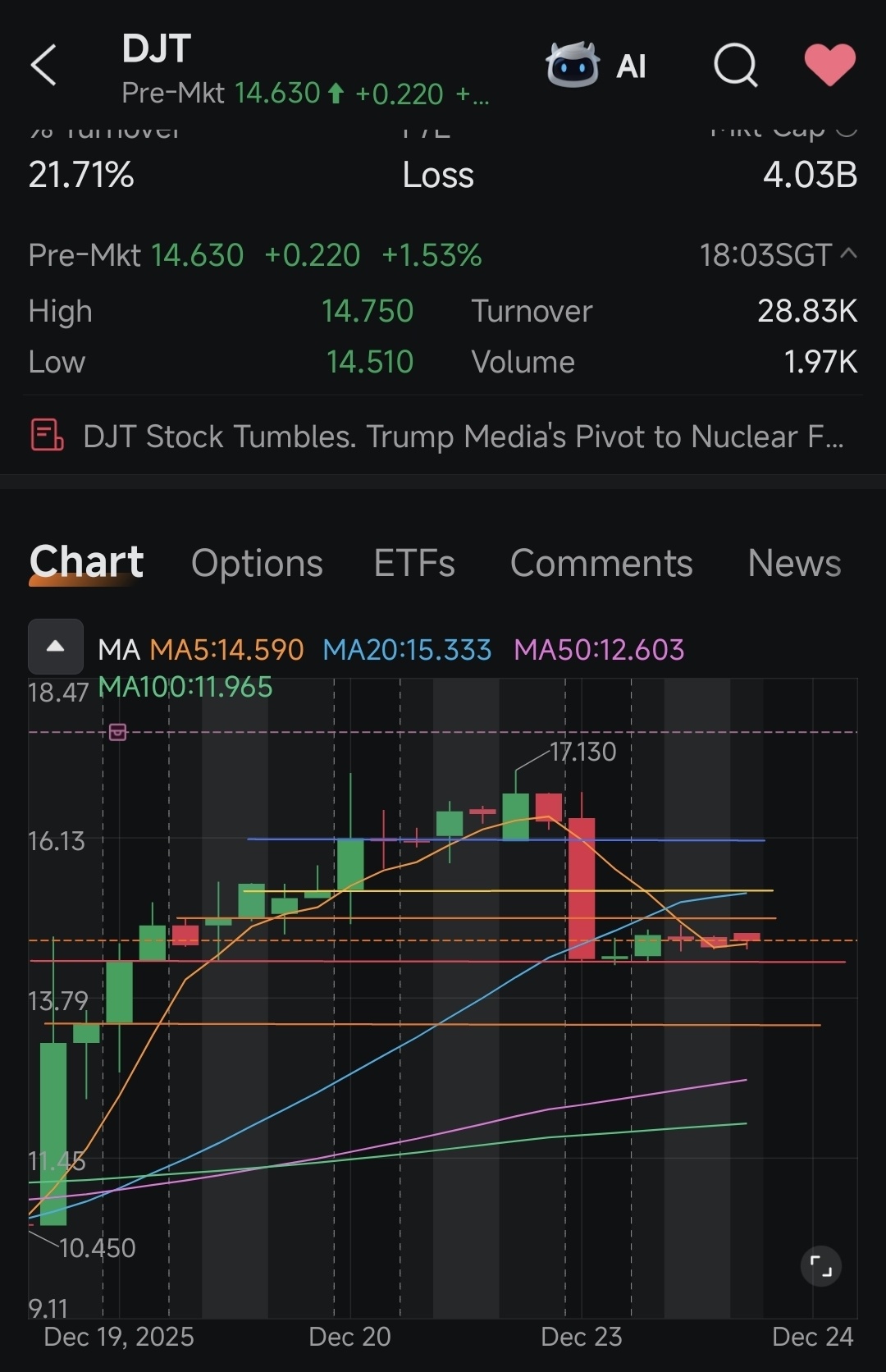Tap the 17.130 high price label
The image size is (886, 1372).
pos(582,752)
